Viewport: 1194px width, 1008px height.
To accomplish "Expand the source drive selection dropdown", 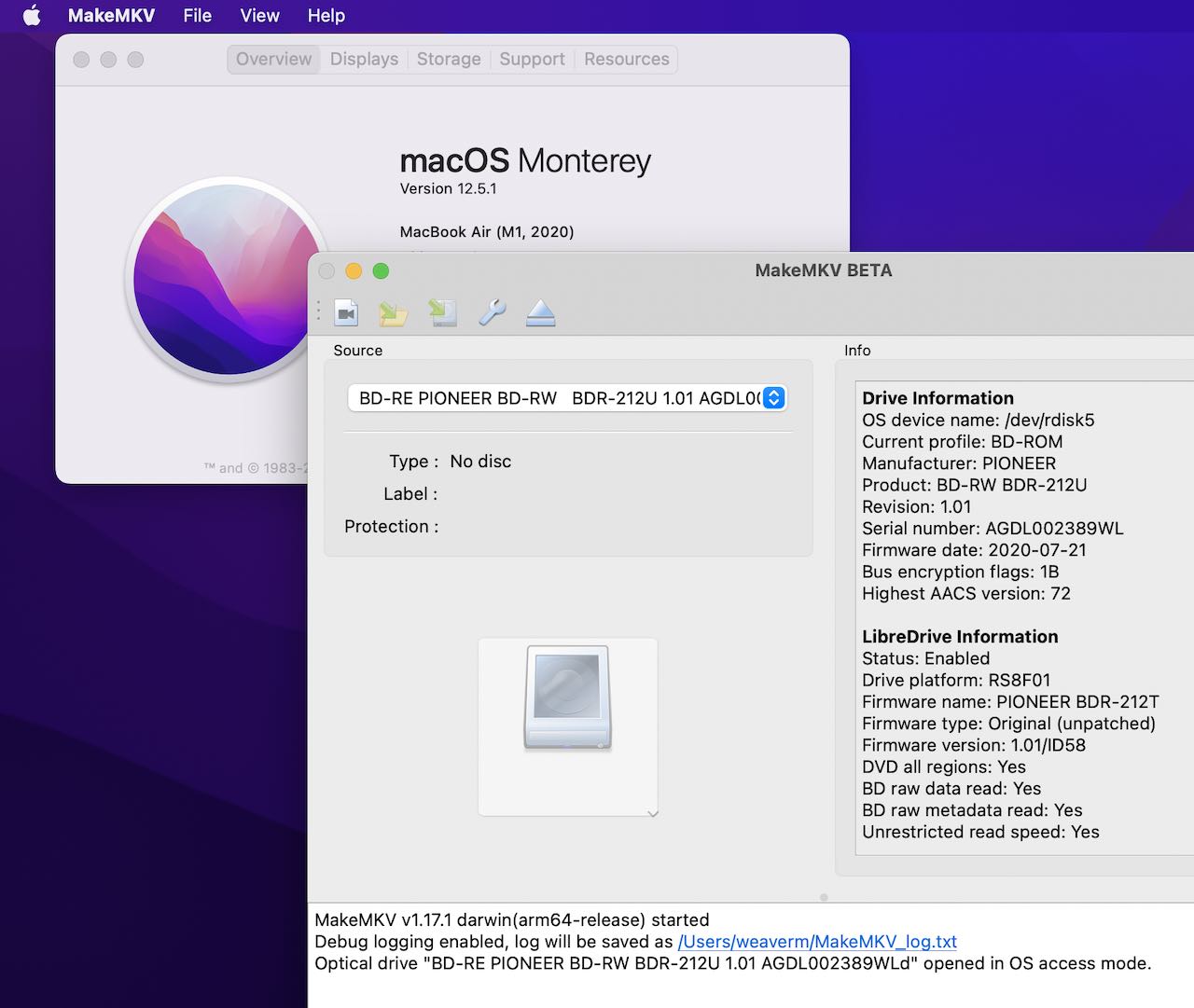I will (773, 398).
